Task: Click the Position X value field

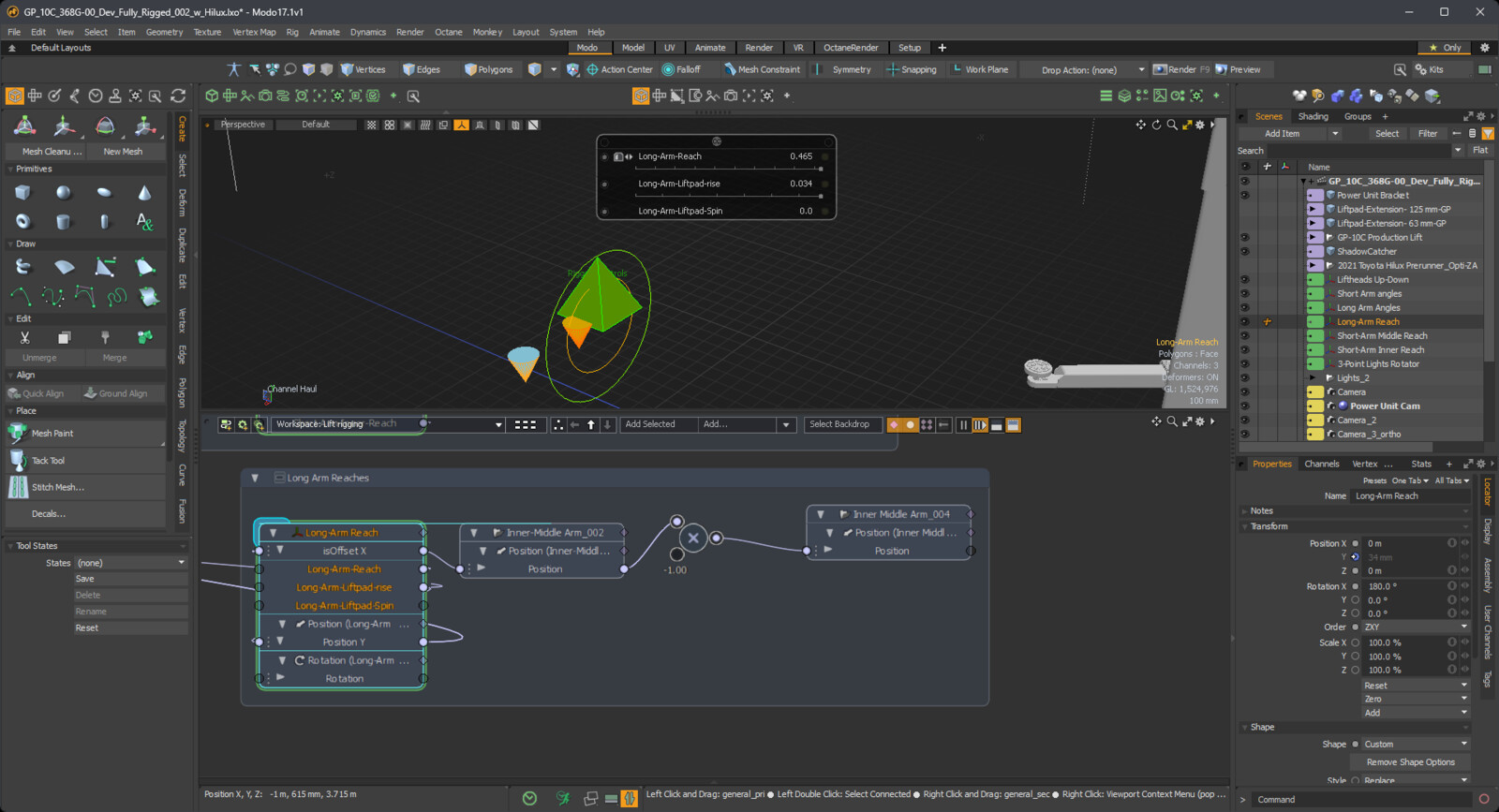Action: (1405, 544)
